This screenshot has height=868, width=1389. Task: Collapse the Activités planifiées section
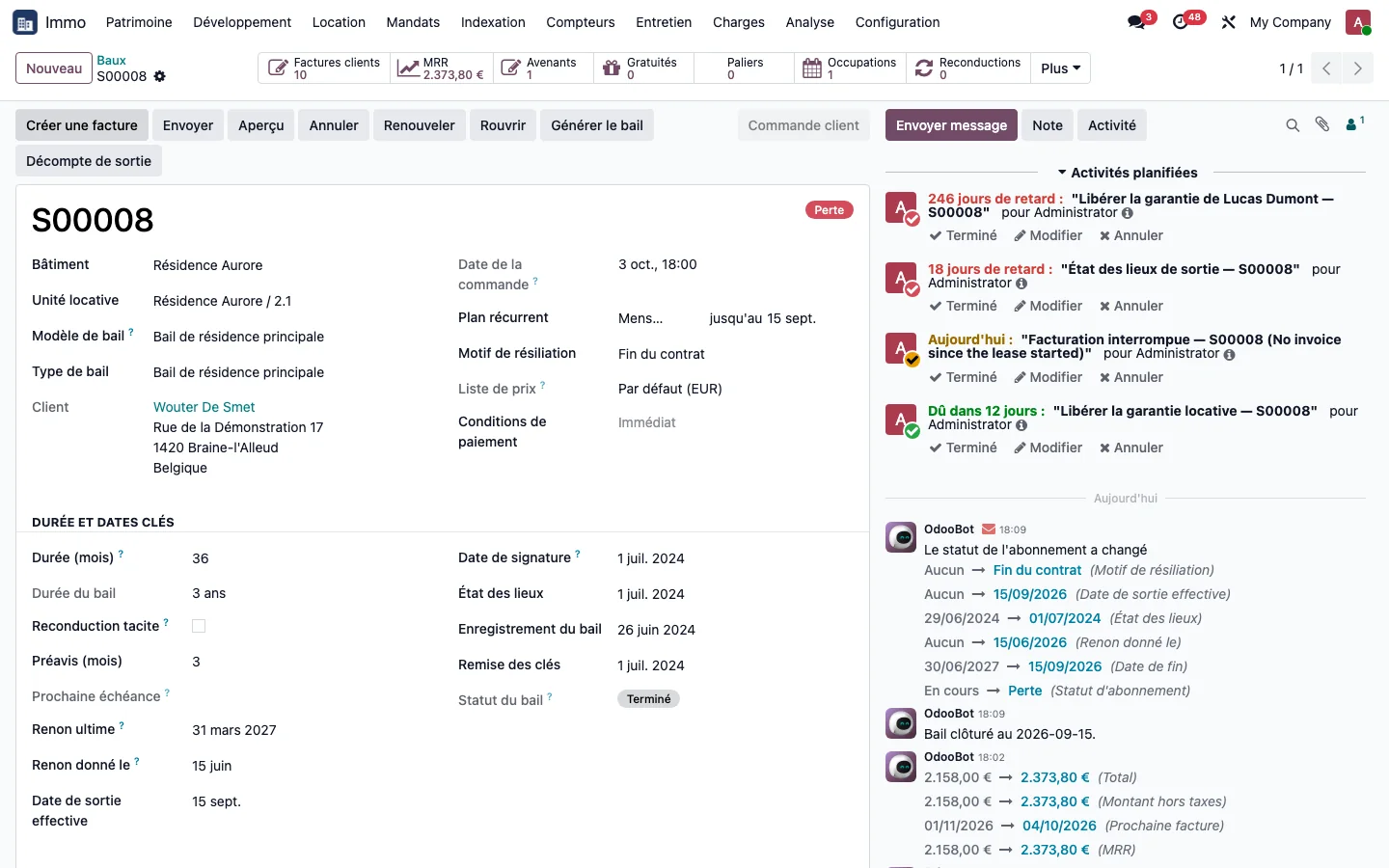1127,173
